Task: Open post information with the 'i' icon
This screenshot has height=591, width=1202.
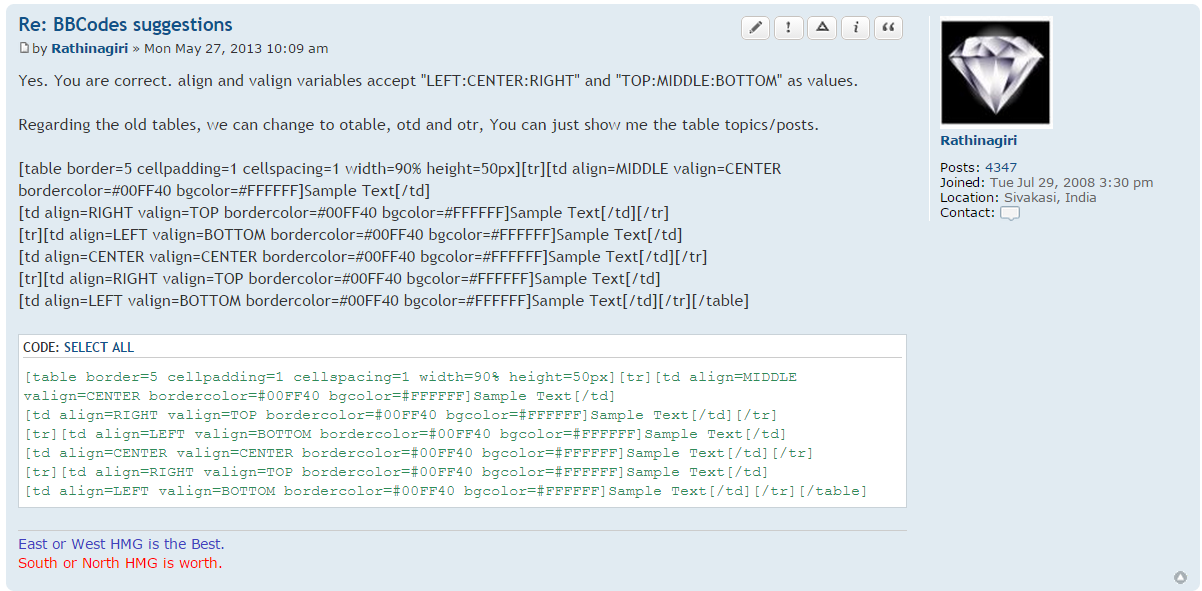Action: coord(855,28)
